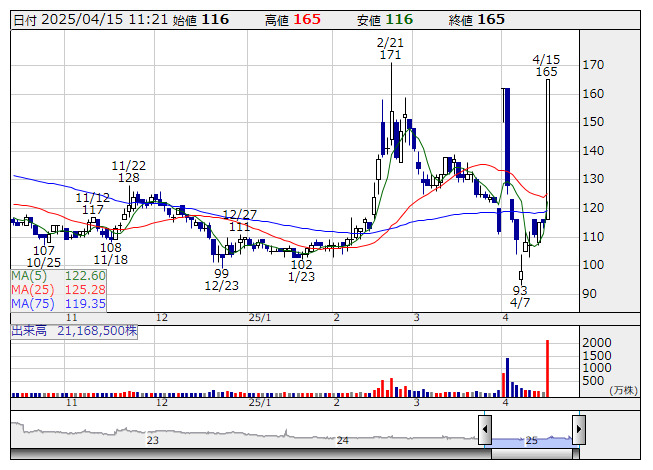
Task: Click the 90 price axis label
Action: pyautogui.click(x=589, y=294)
